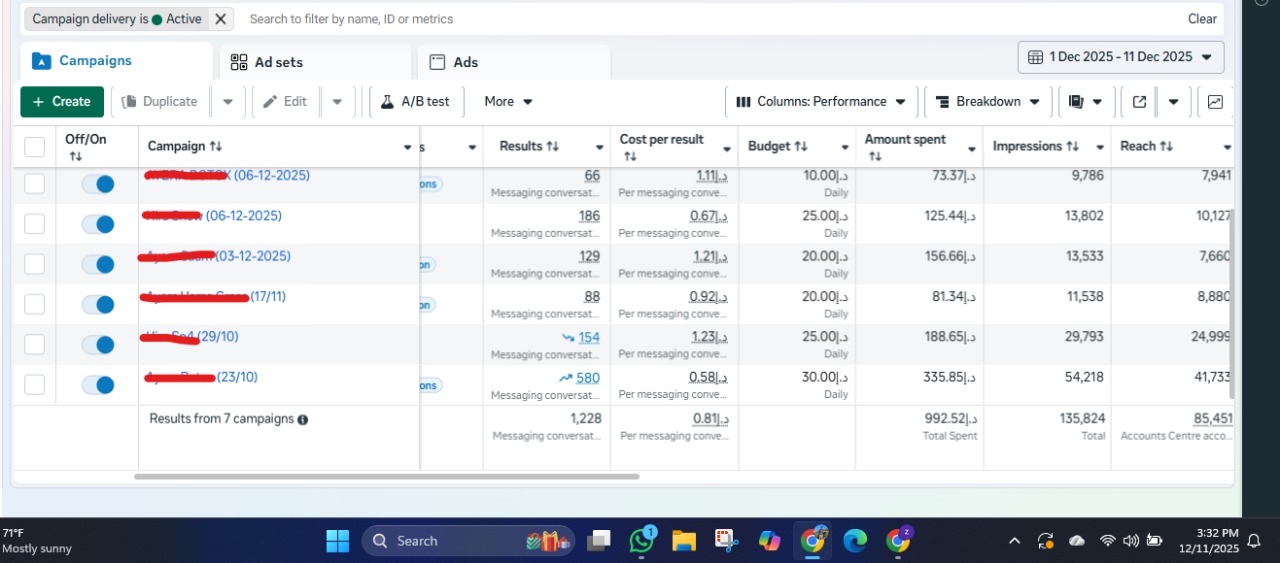The height and width of the screenshot is (563, 1280).
Task: Open the Windows Start menu
Action: [x=338, y=541]
